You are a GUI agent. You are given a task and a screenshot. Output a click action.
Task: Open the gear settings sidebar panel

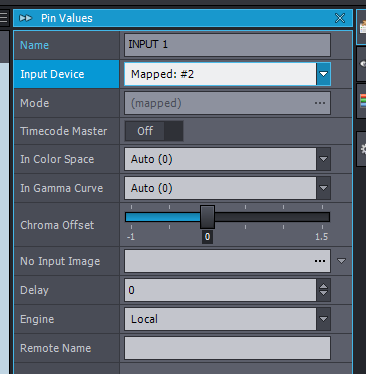(362, 149)
